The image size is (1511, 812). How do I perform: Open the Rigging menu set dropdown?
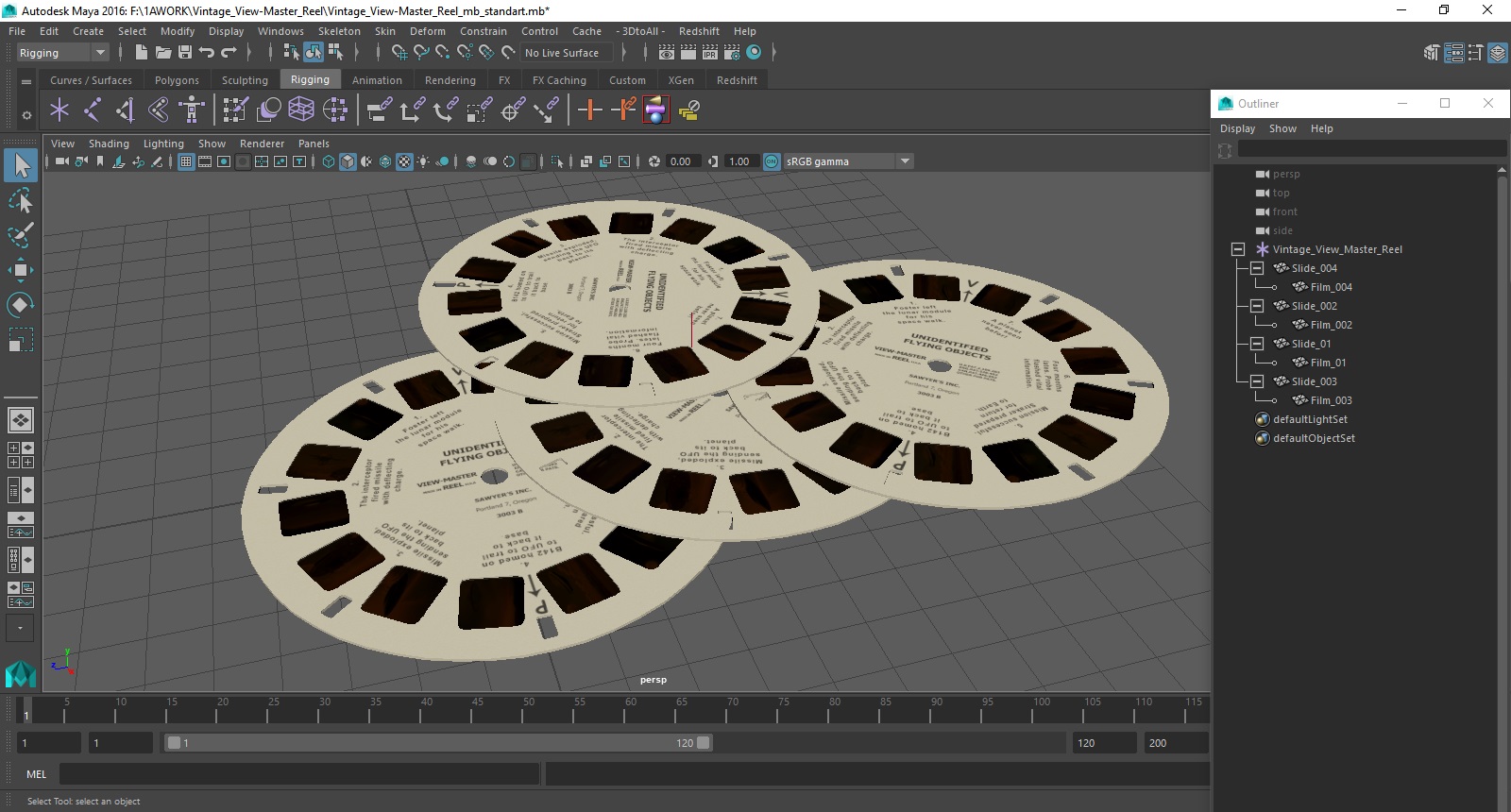tap(62, 53)
